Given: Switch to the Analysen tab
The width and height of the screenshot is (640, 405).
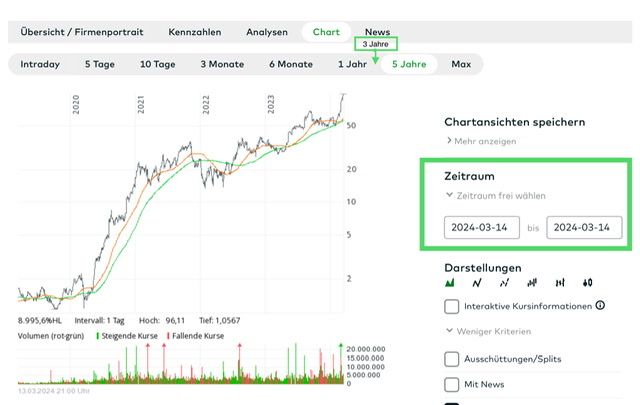Looking at the screenshot, I should pyautogui.click(x=267, y=32).
